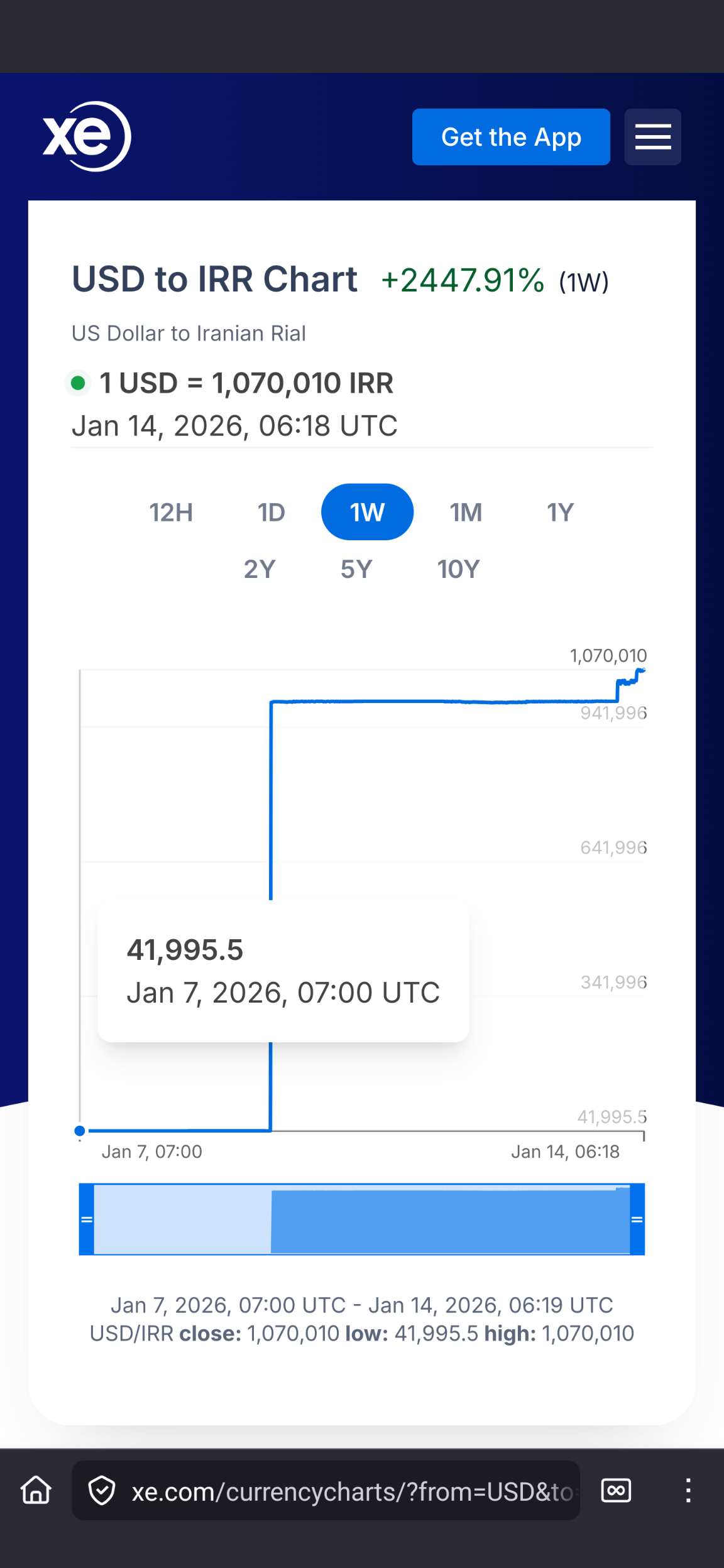Viewport: 724px width, 1568px height.
Task: Switch chart to 1D range
Action: pos(271,512)
